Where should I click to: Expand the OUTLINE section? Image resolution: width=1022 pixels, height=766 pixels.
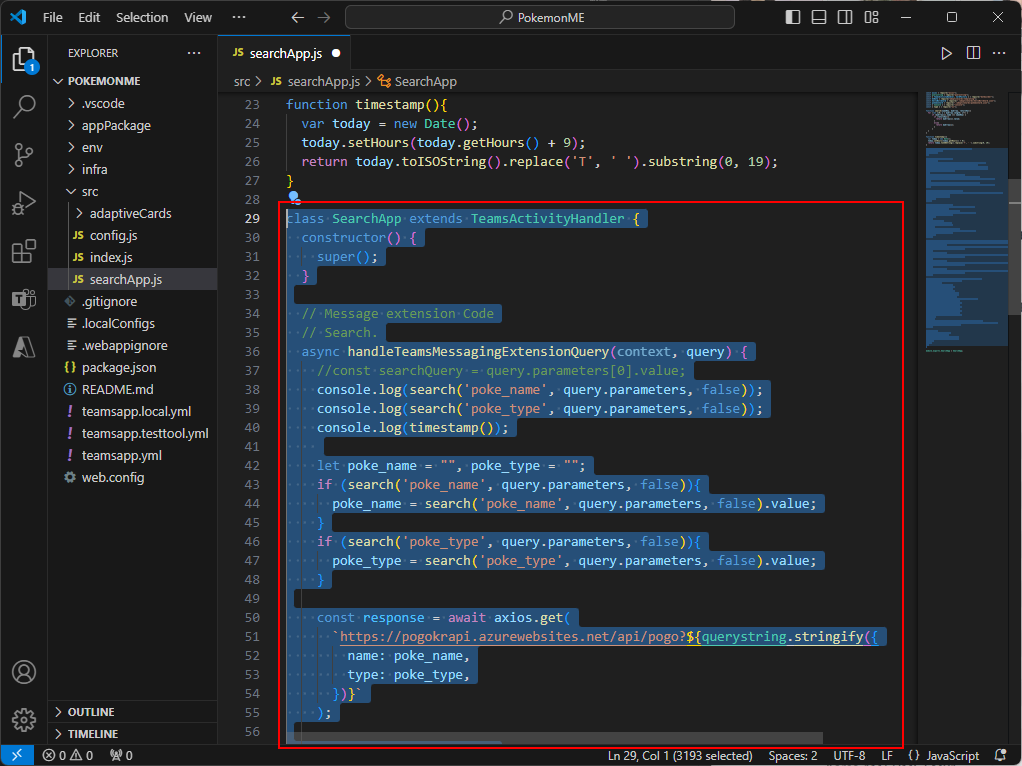tap(133, 712)
